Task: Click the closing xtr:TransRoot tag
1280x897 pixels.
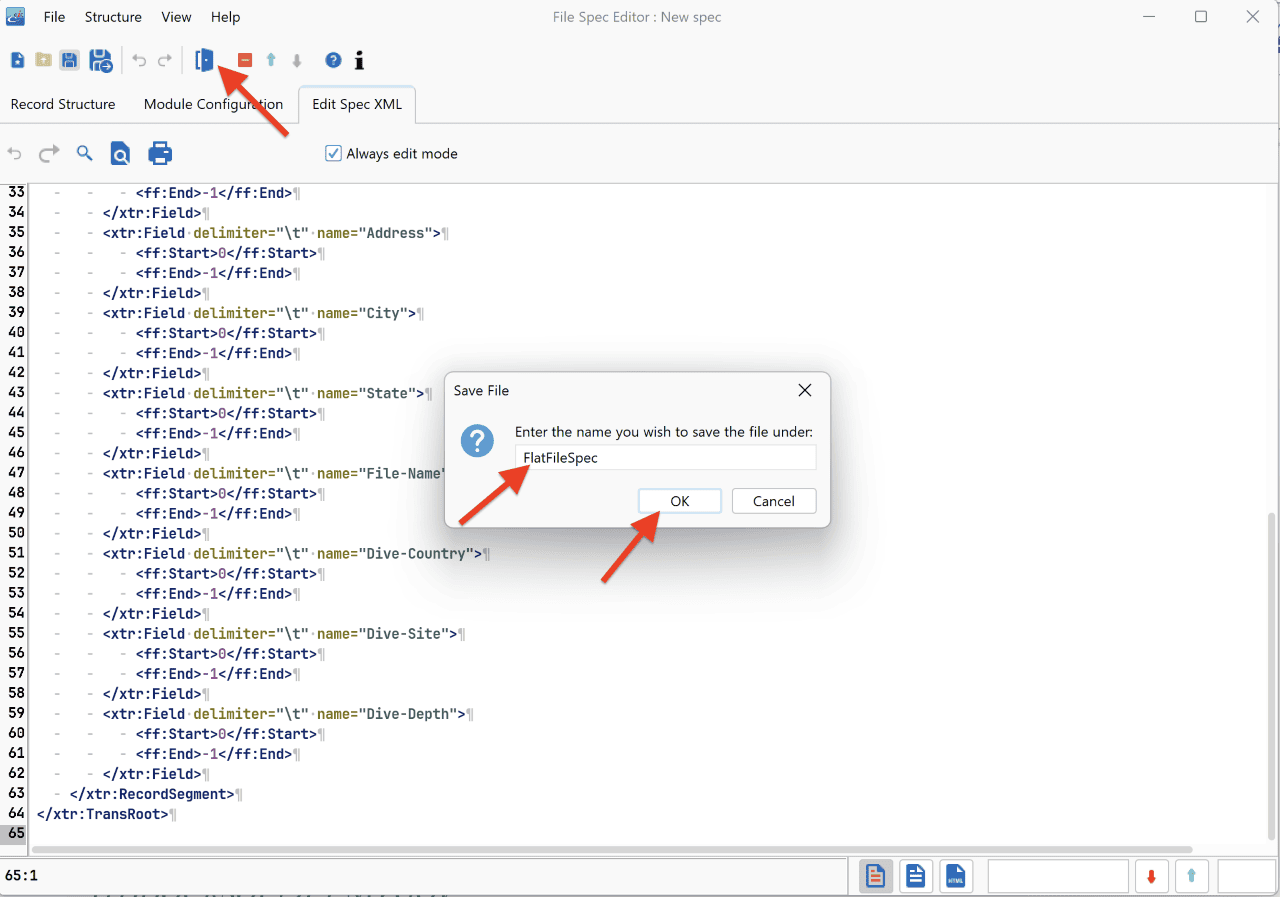Action: click(x=103, y=814)
